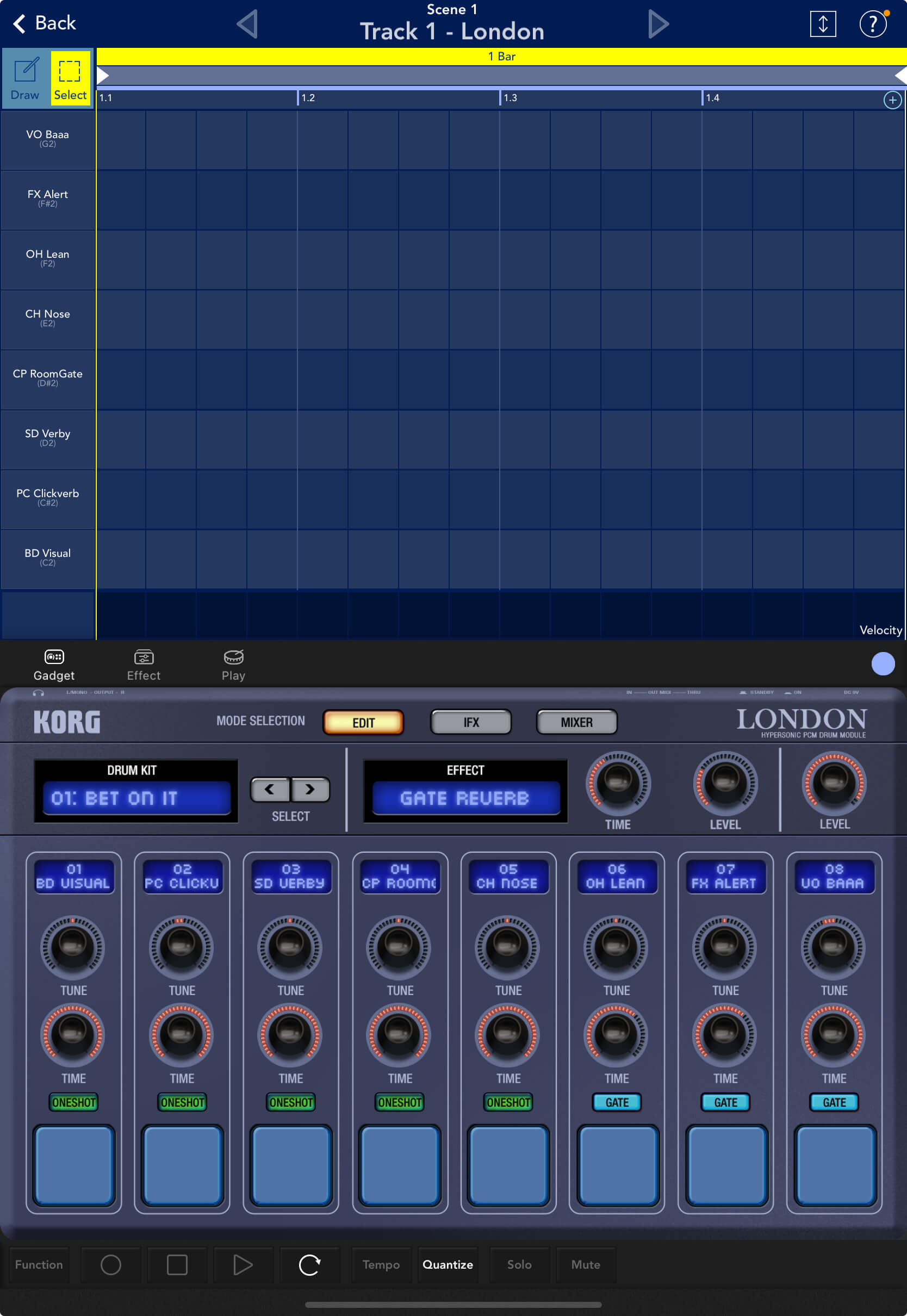Viewport: 907px width, 1316px height.
Task: Open the Function menu
Action: pyautogui.click(x=39, y=1264)
